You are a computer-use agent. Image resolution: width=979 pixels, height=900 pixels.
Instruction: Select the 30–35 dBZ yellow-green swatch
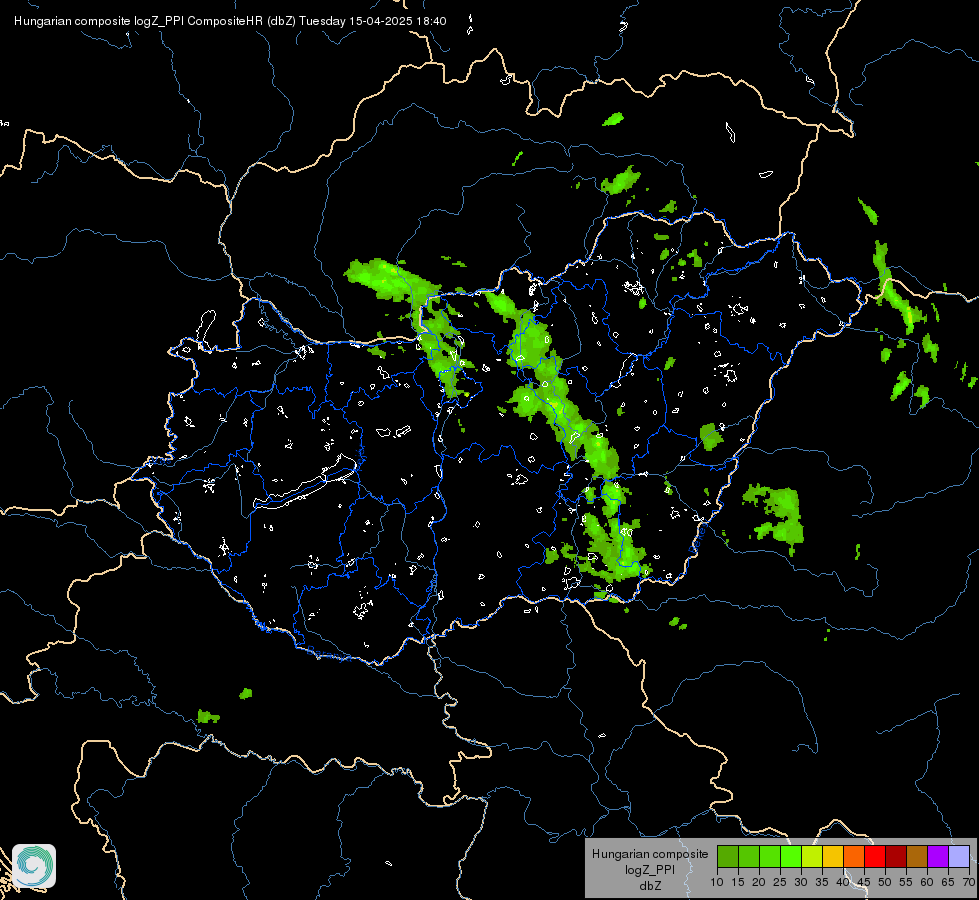point(812,856)
